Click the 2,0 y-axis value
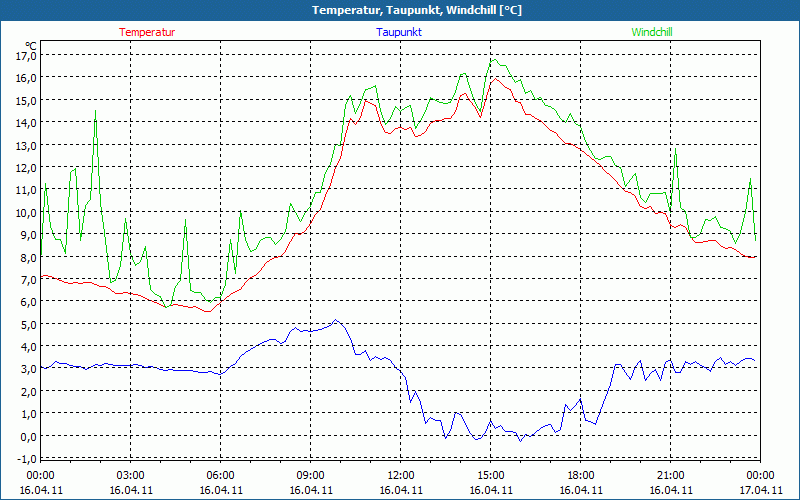 (x=29, y=391)
